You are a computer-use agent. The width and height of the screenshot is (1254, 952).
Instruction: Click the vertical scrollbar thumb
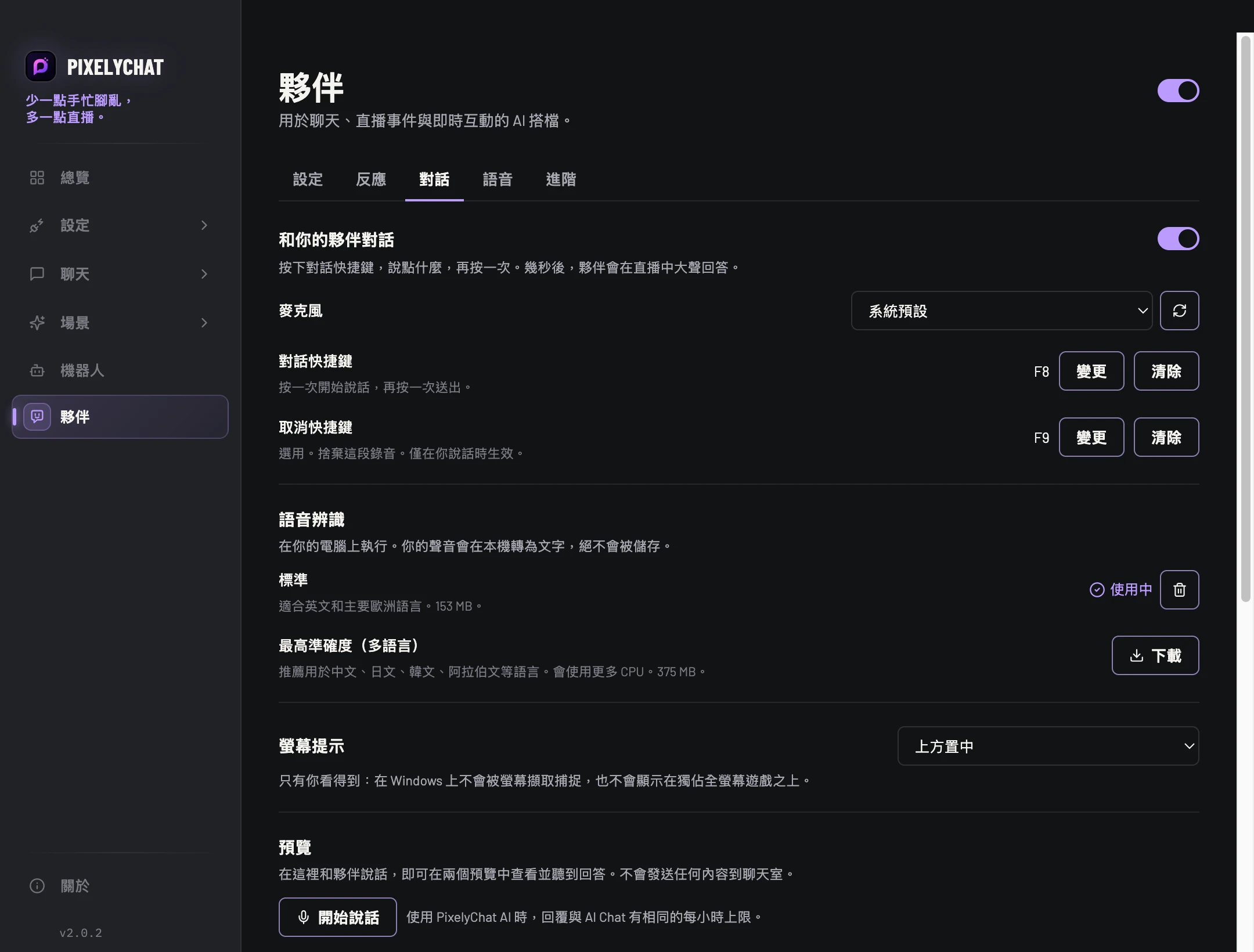1245,319
